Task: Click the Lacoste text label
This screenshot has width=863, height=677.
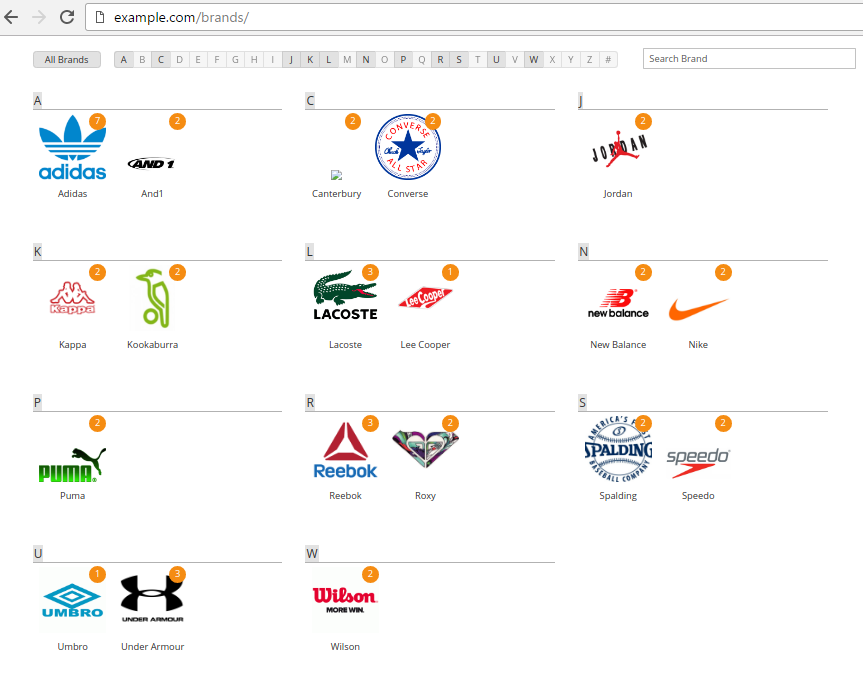Action: pyautogui.click(x=345, y=345)
